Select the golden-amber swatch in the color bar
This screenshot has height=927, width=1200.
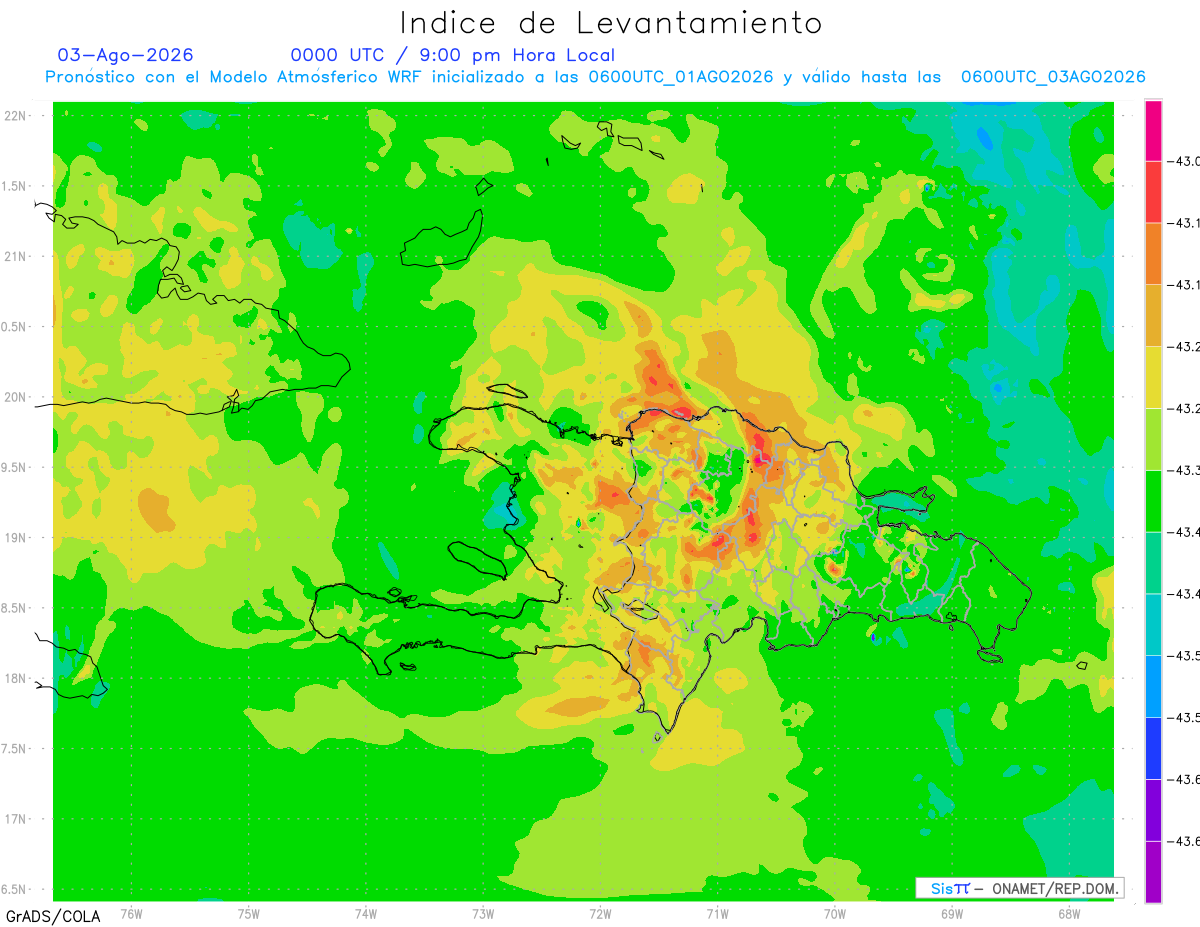tap(1153, 315)
